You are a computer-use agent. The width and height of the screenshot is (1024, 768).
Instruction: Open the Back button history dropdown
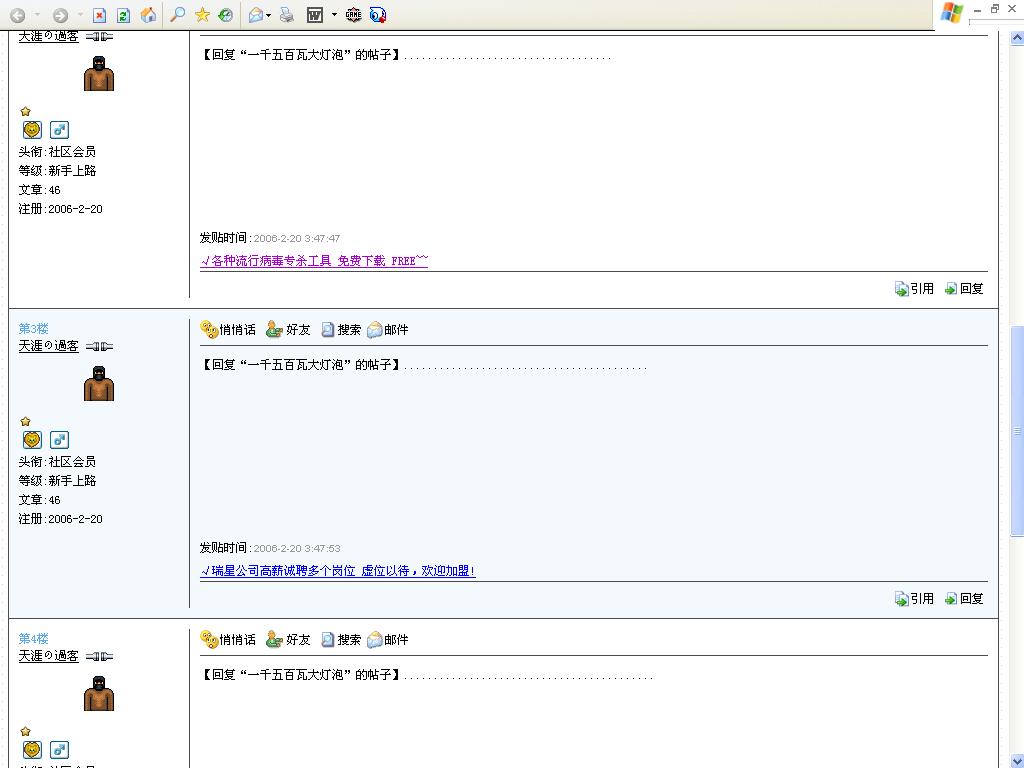pyautogui.click(x=38, y=15)
